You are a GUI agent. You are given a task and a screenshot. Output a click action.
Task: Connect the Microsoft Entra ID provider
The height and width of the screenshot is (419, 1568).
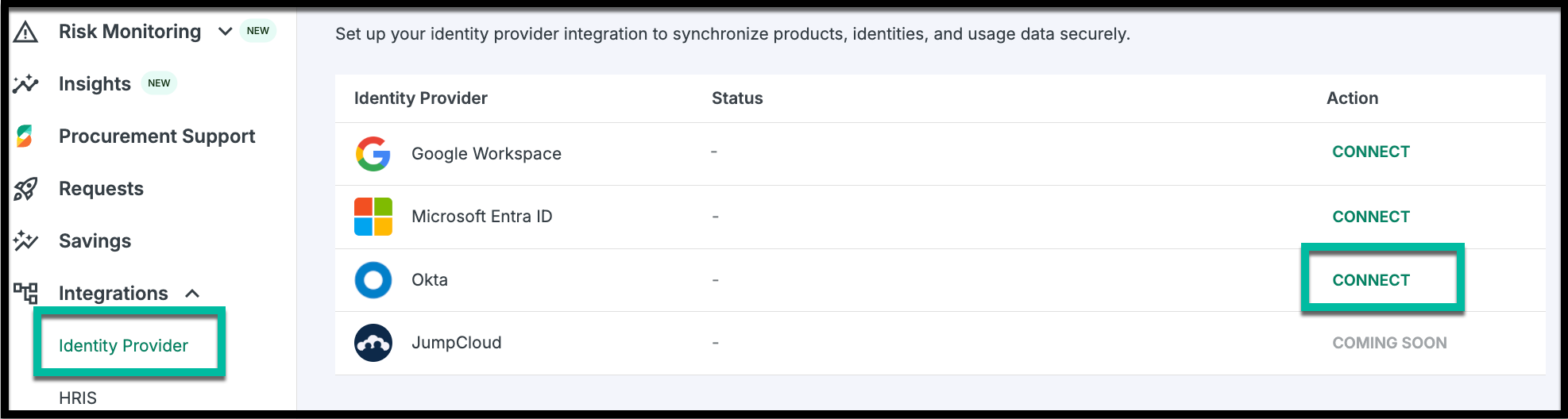pyautogui.click(x=1371, y=217)
